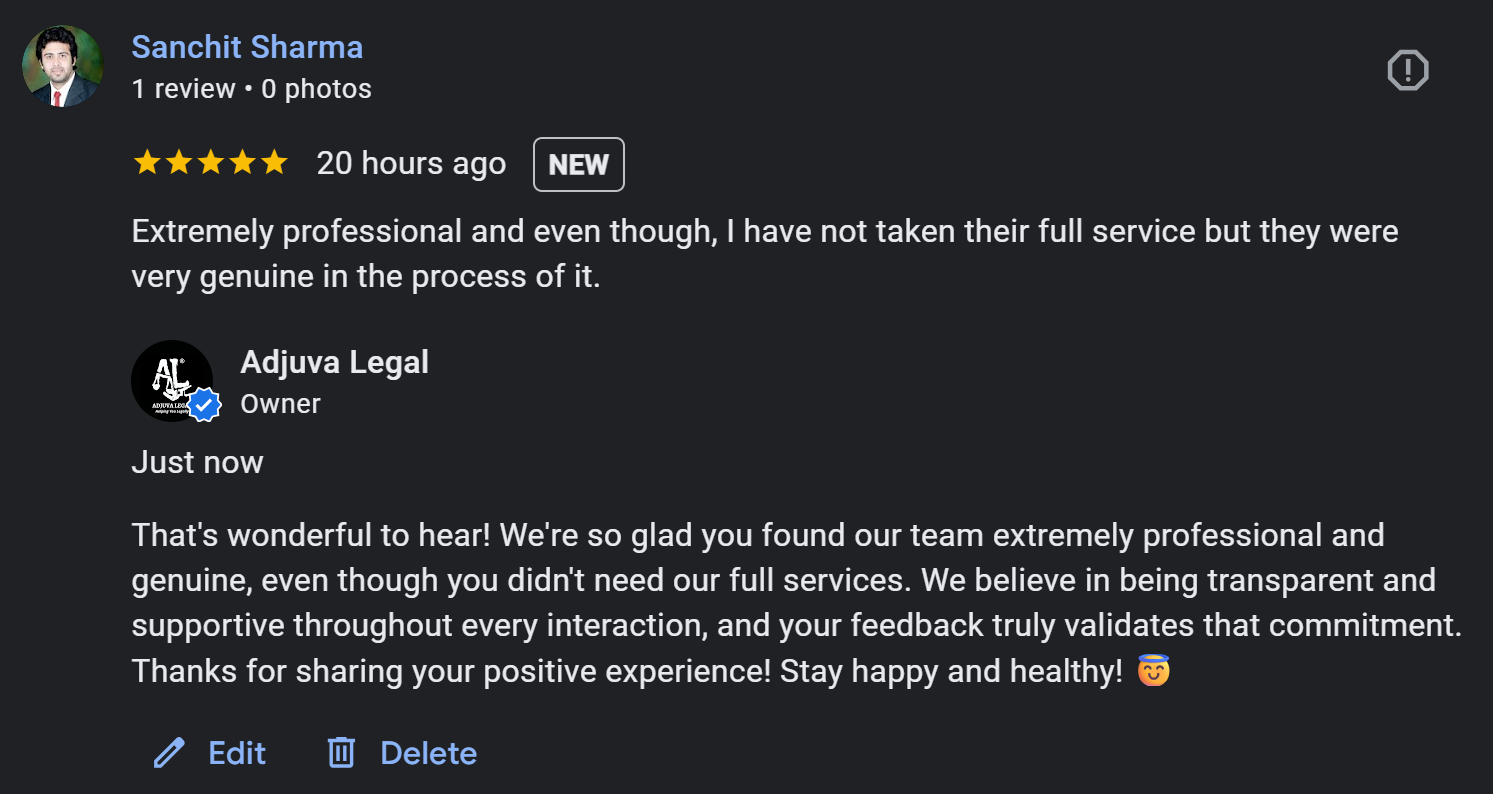Click the NEW badge beside the timestamp

579,164
